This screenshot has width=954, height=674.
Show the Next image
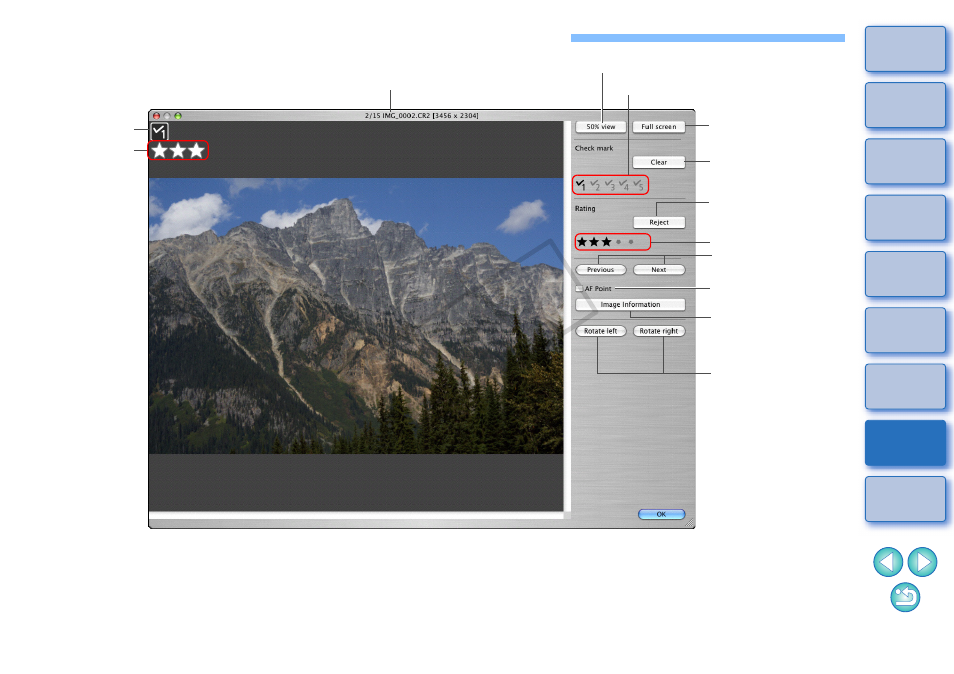[x=659, y=269]
